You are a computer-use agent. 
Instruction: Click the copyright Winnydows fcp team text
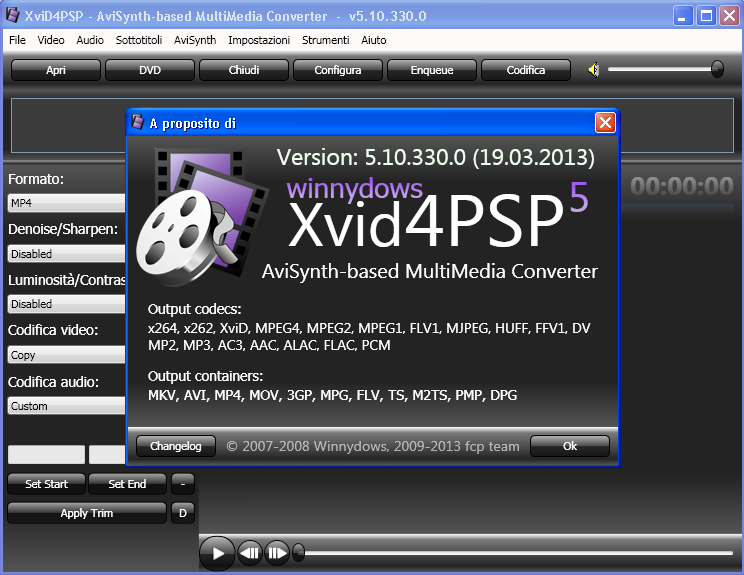coord(373,446)
